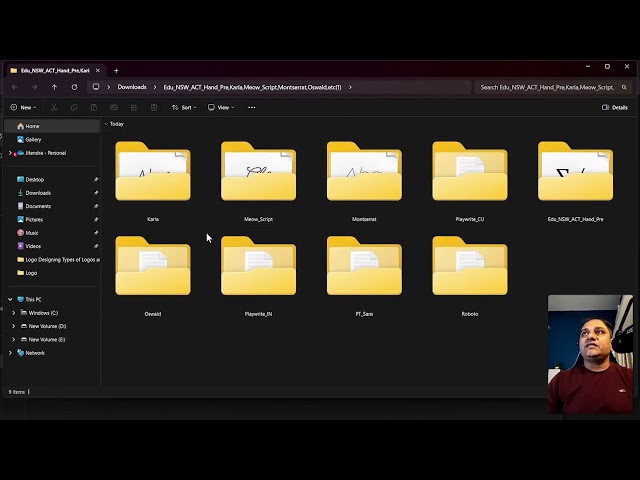Click the search magnifier icon

click(x=624, y=87)
